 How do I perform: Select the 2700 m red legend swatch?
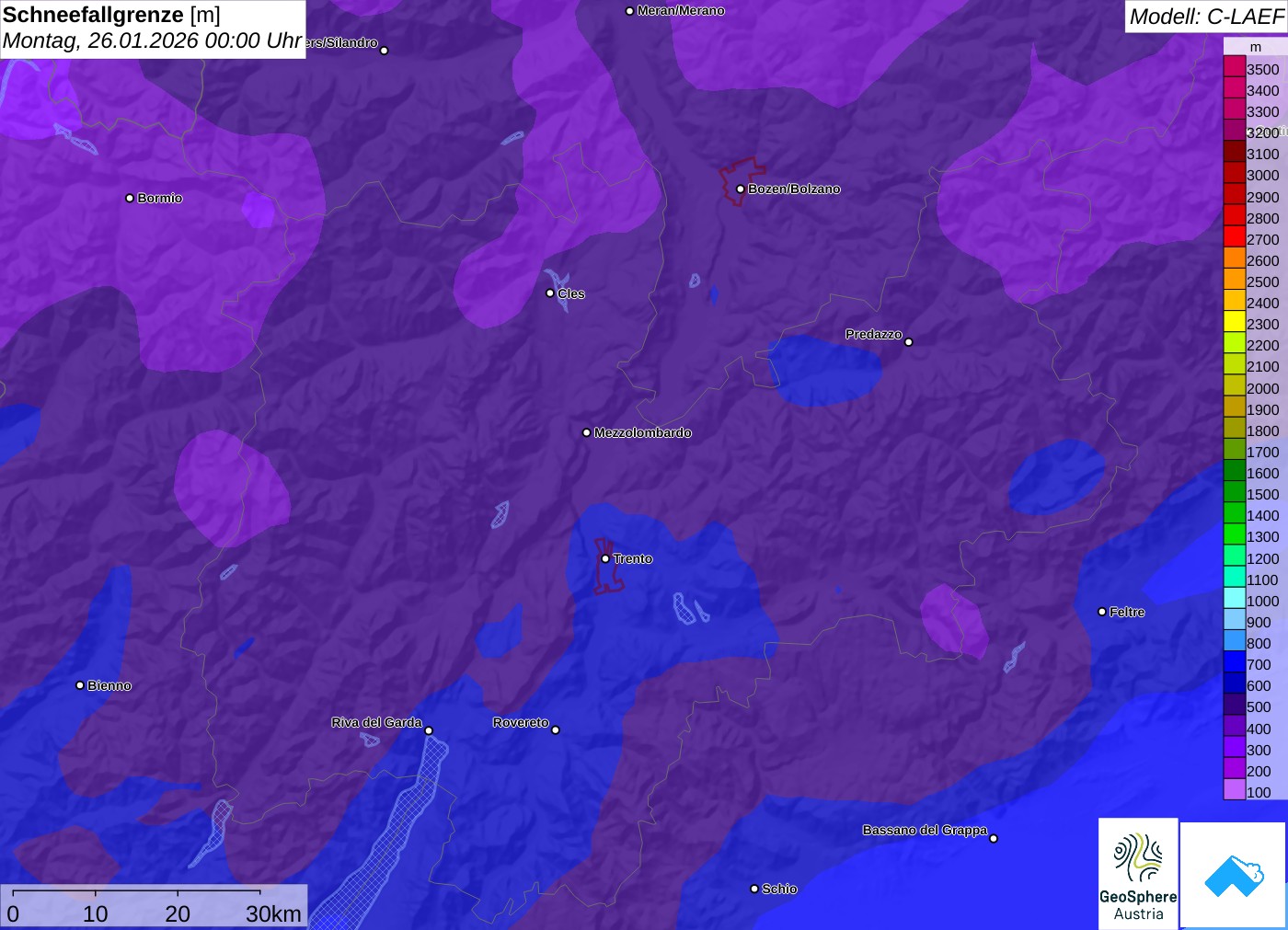(1234, 238)
